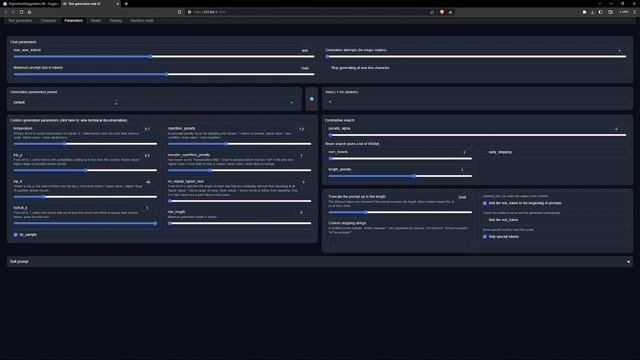This screenshot has height=360, width=640.
Task: Open the Brave Wallet icon
Action: [610, 12]
